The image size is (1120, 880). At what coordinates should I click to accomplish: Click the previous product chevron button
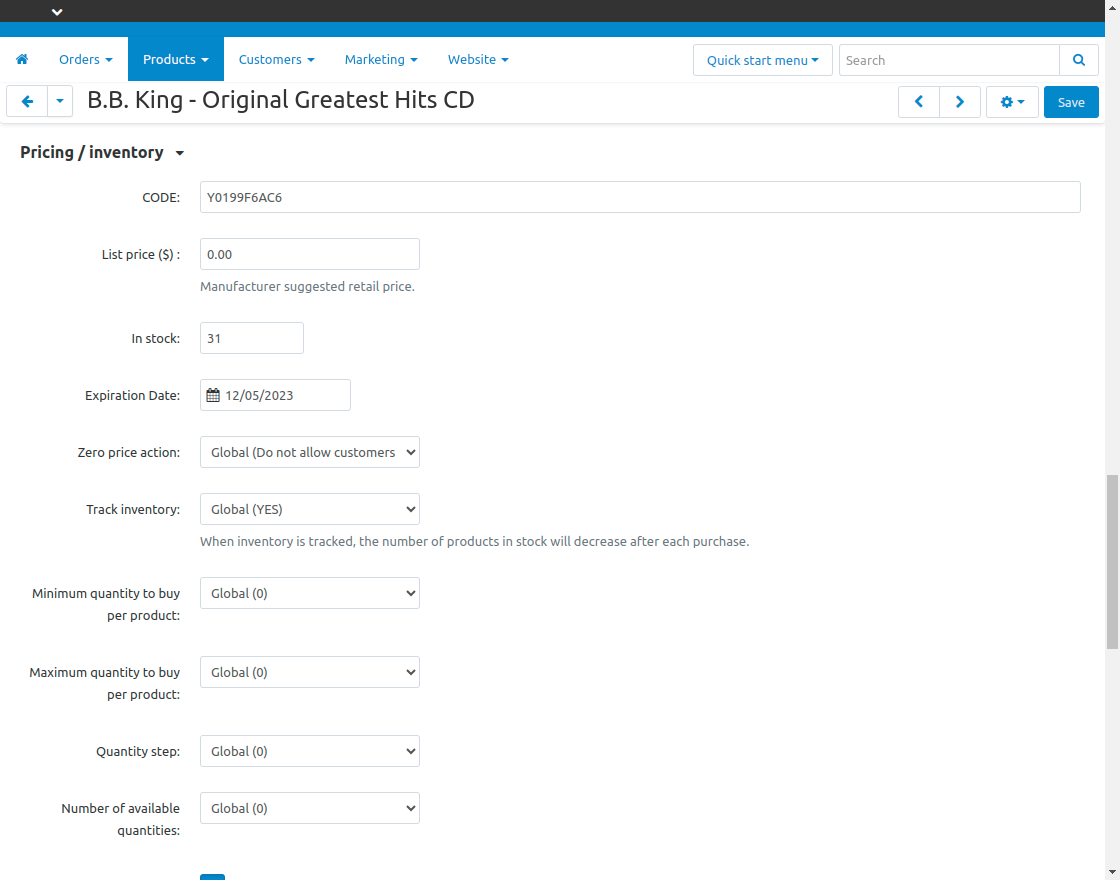point(919,101)
